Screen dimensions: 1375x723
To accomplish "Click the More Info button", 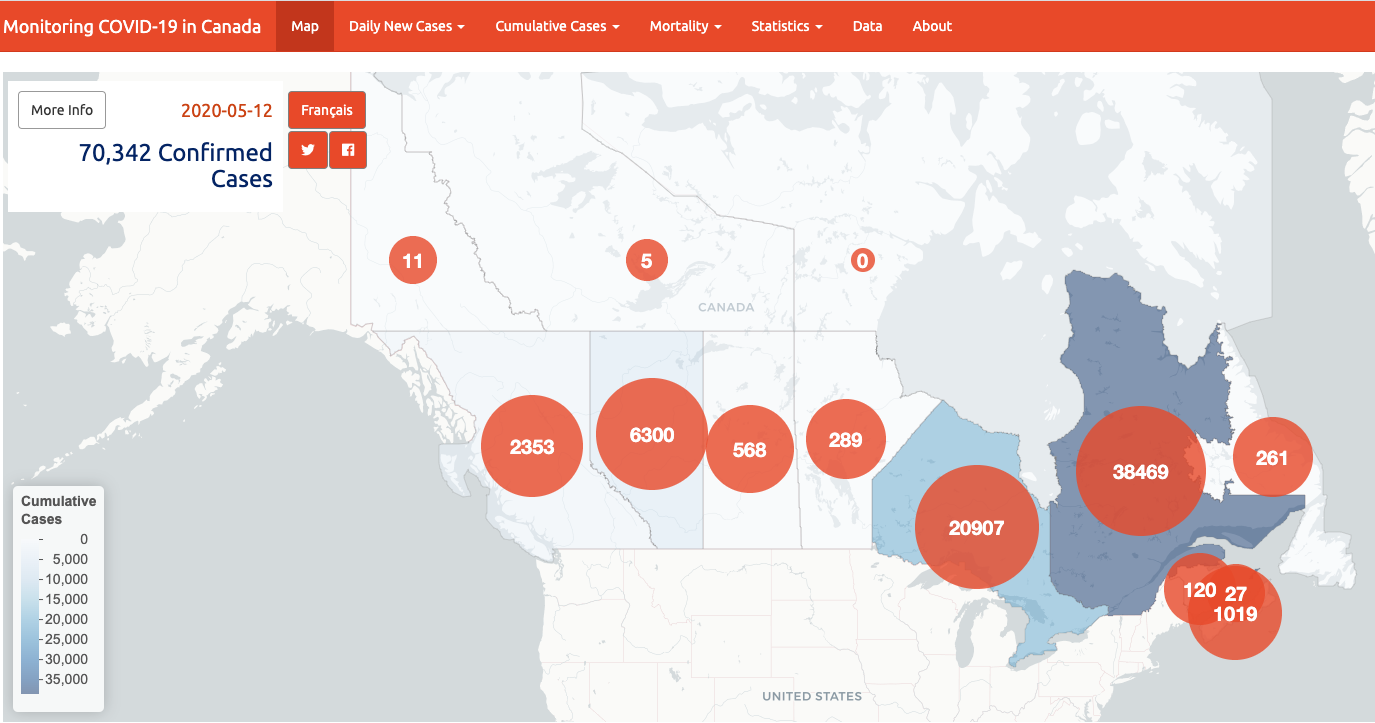I will [x=62, y=110].
